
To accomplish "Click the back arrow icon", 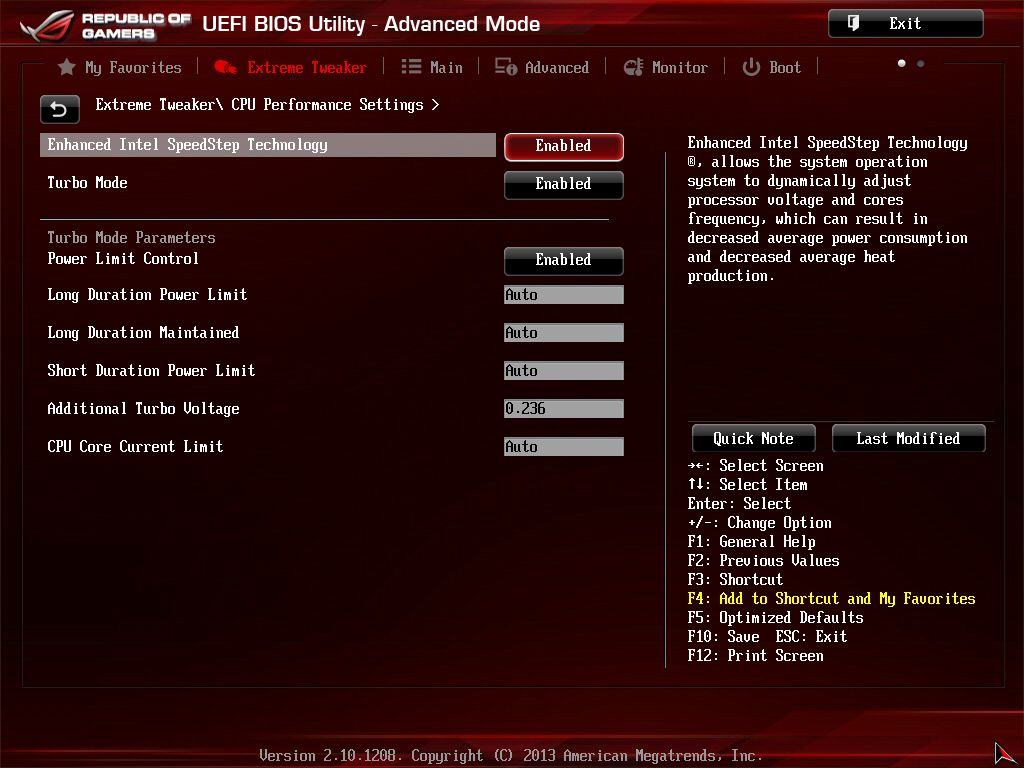I will click(59, 109).
